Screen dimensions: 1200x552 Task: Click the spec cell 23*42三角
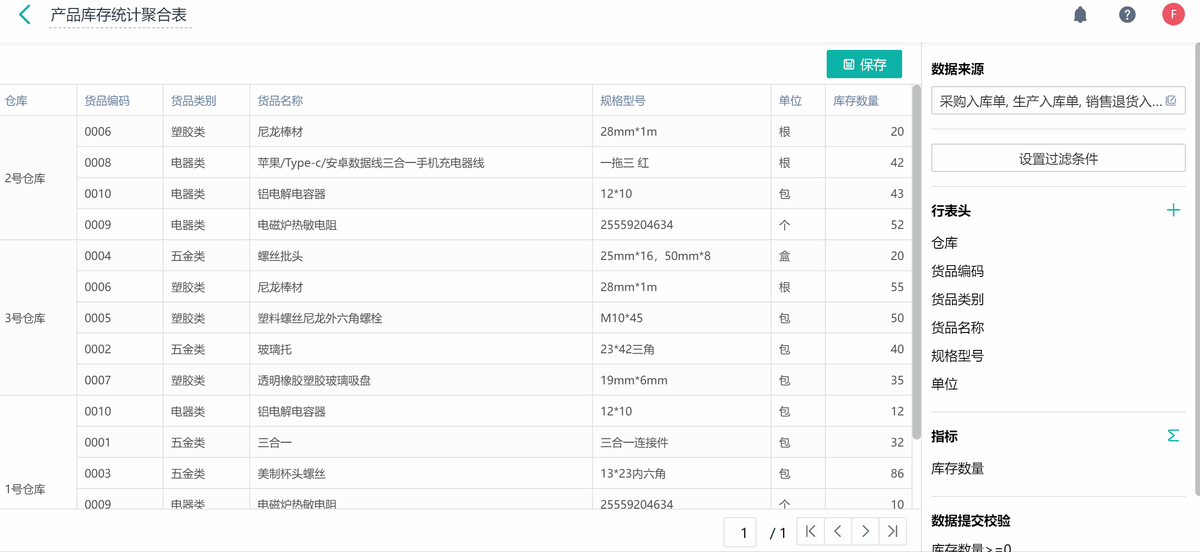pyautogui.click(x=682, y=349)
